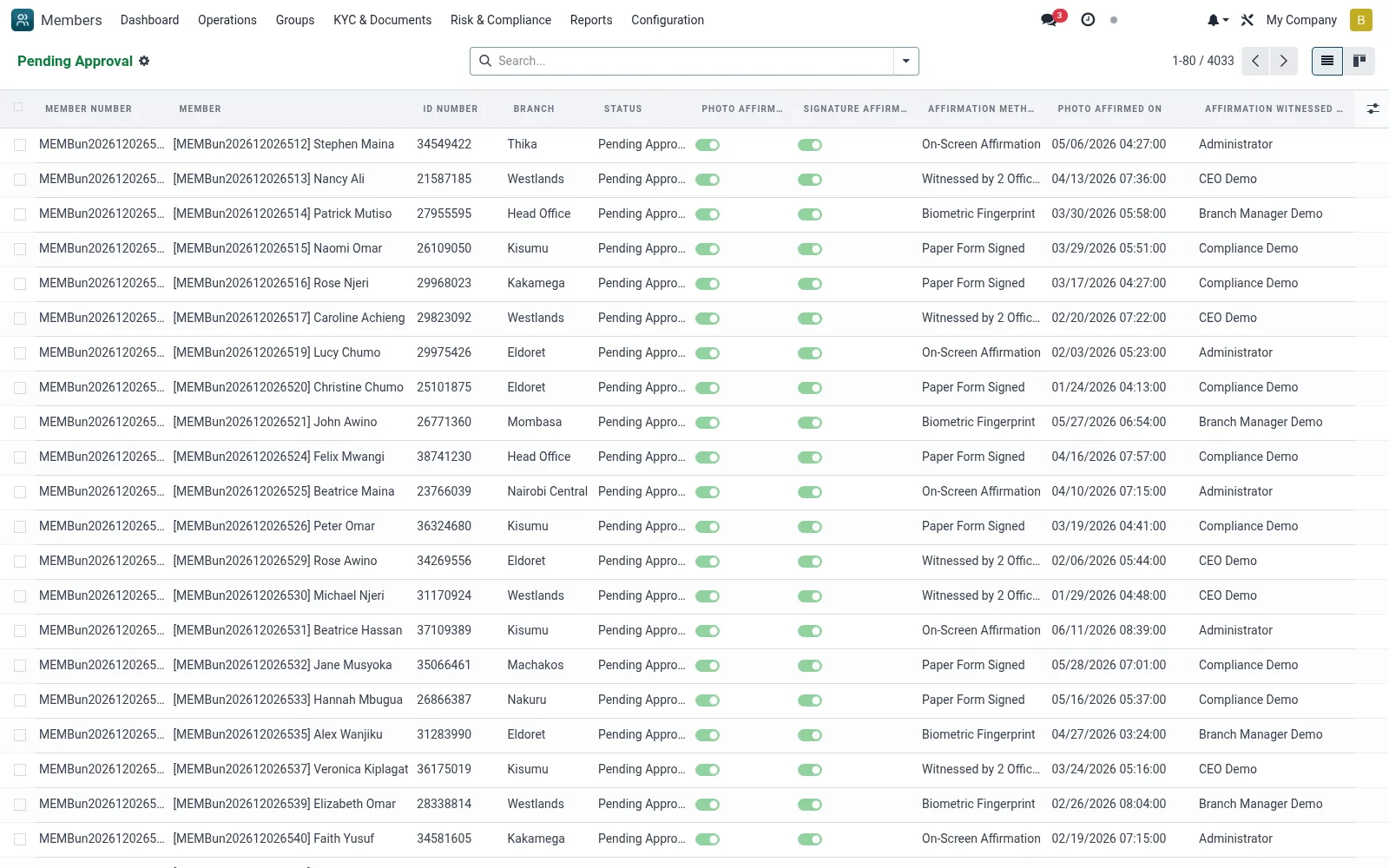Tick the checkbox for Stephen Maina
1389x868 pixels.
click(x=20, y=145)
